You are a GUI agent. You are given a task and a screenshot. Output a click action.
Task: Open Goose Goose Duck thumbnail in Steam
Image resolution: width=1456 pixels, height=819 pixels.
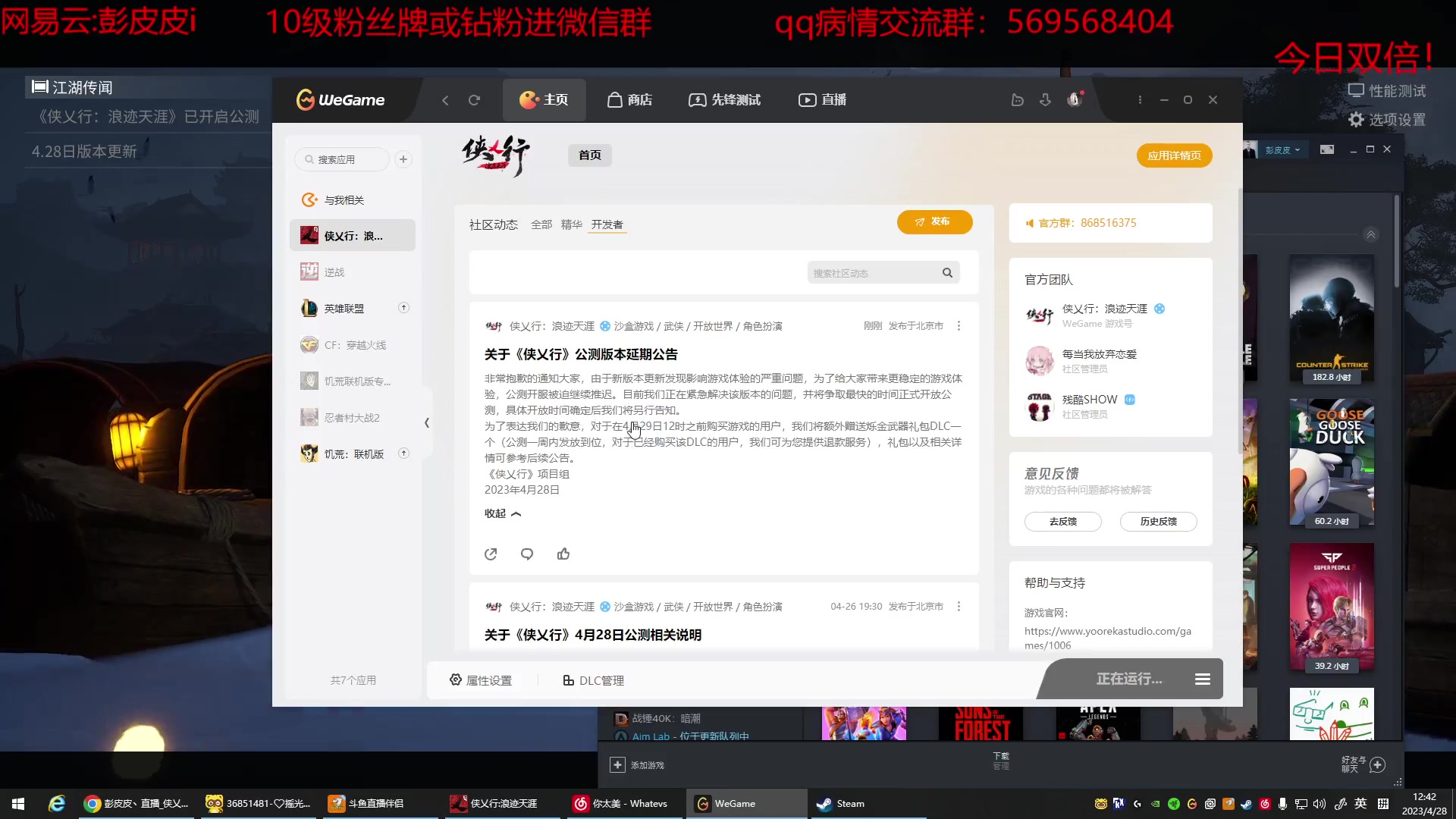click(x=1332, y=463)
